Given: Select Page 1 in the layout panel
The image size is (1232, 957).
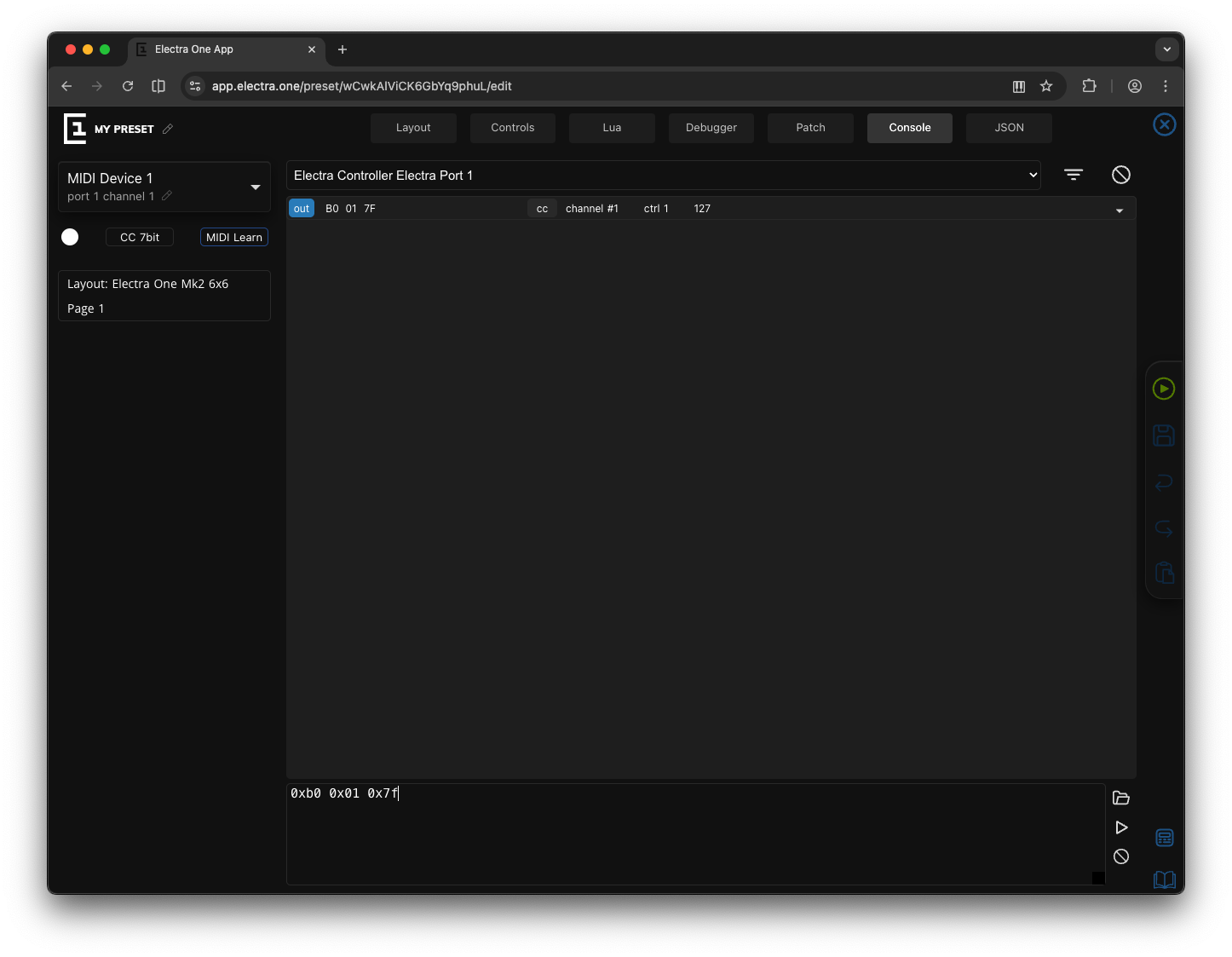Looking at the screenshot, I should tap(86, 308).
